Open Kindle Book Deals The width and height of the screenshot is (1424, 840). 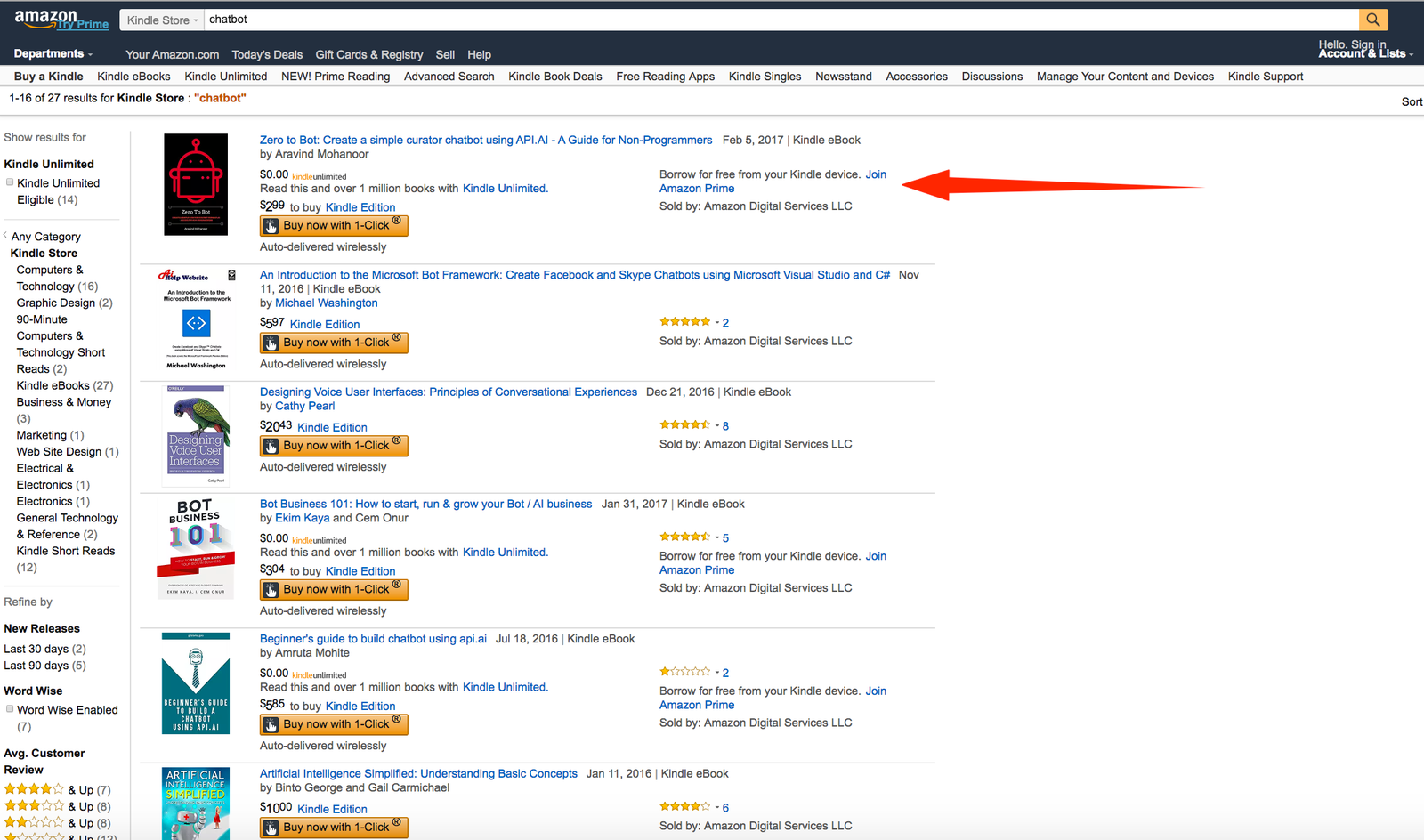[x=555, y=77]
